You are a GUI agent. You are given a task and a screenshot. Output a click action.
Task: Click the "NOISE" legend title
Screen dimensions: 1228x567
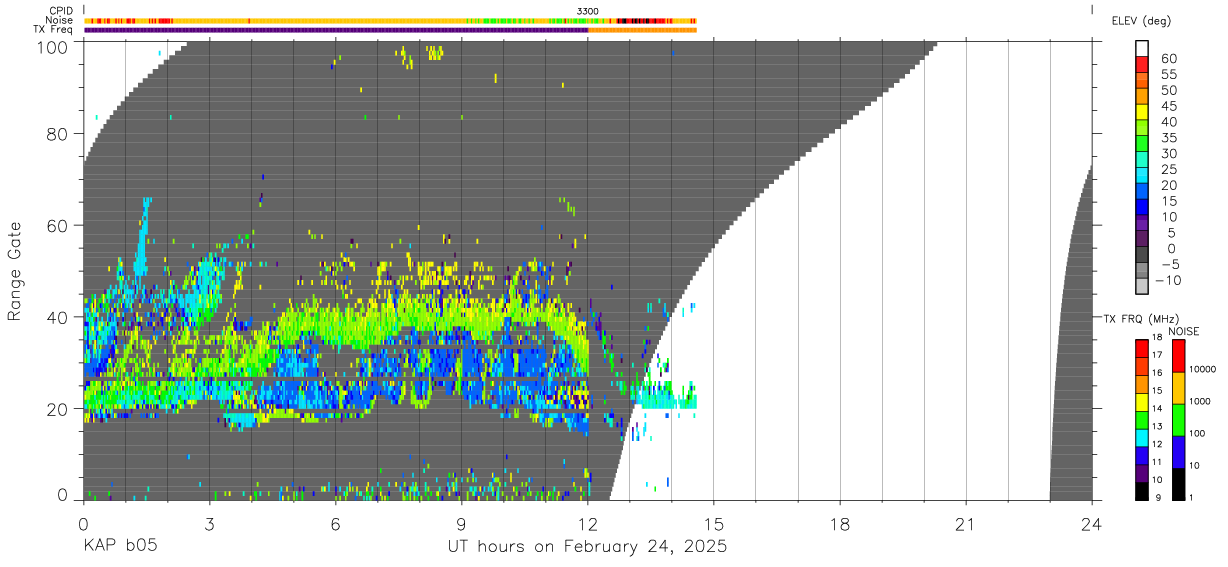[x=1184, y=331]
